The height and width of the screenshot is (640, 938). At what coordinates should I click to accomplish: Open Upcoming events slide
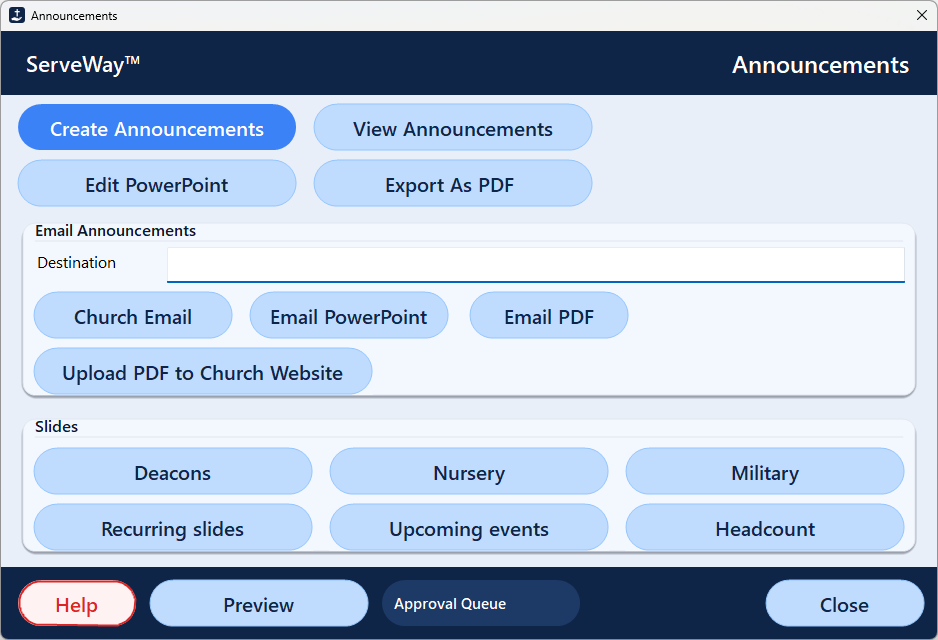click(x=469, y=528)
